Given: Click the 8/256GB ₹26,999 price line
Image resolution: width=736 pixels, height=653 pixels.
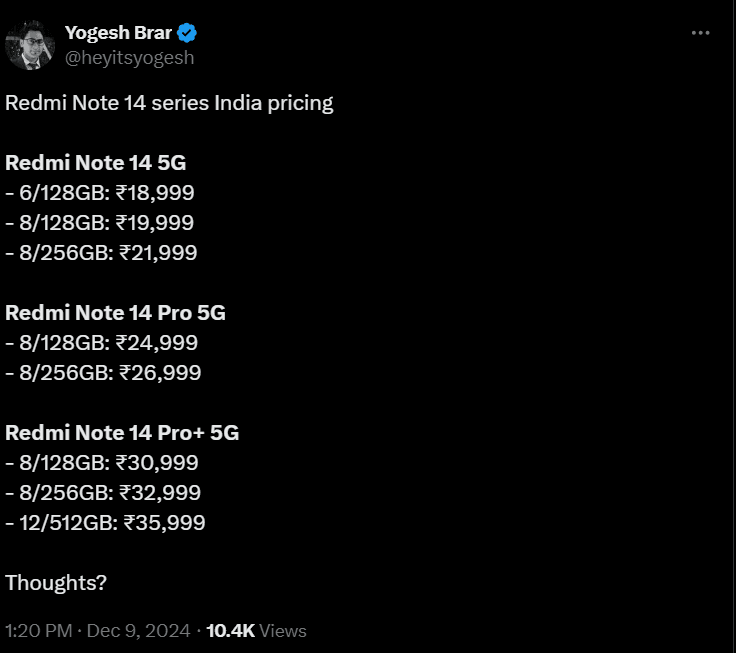Looking at the screenshot, I should 103,373.
